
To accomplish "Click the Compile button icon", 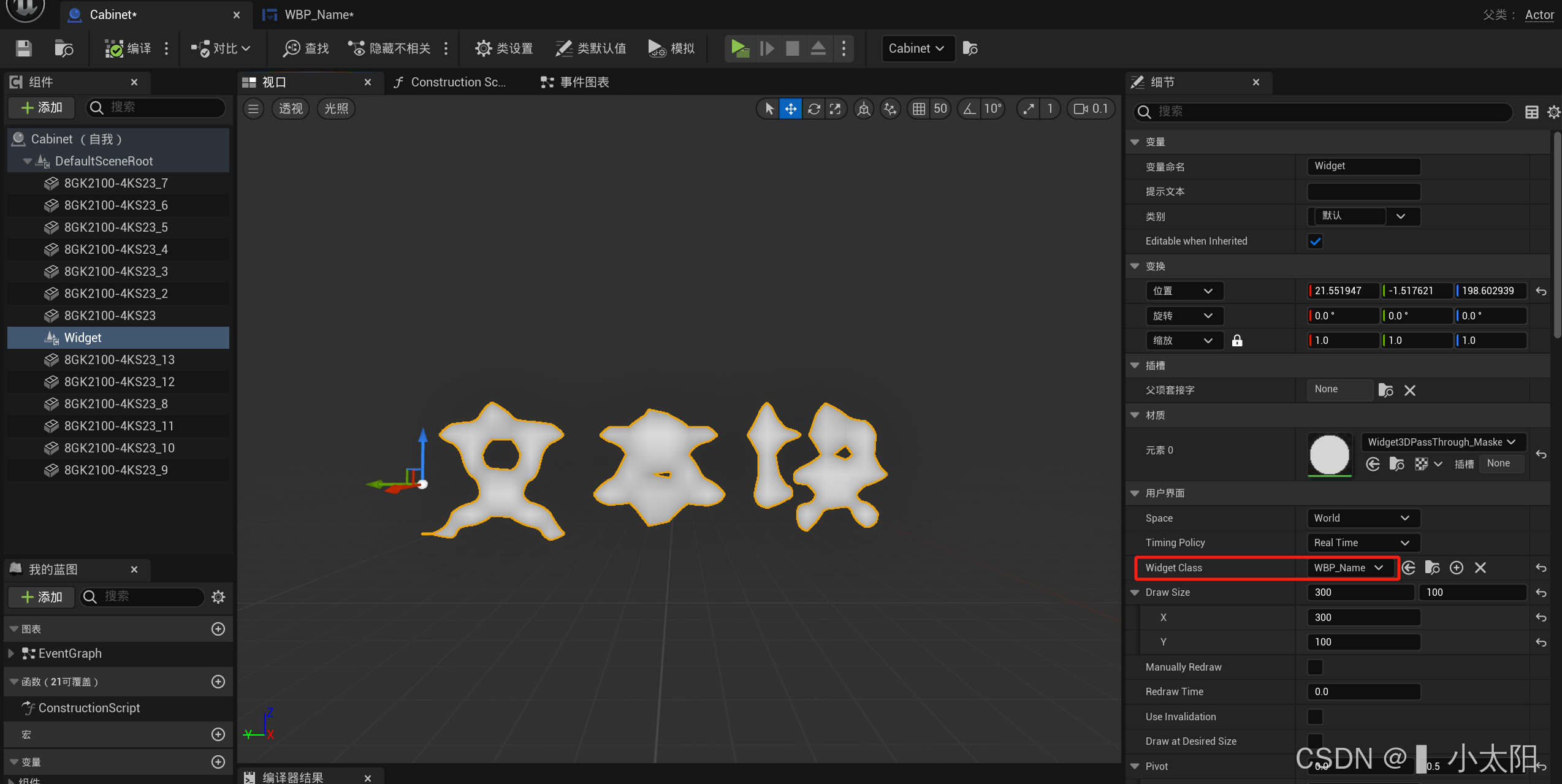I will click(x=114, y=48).
